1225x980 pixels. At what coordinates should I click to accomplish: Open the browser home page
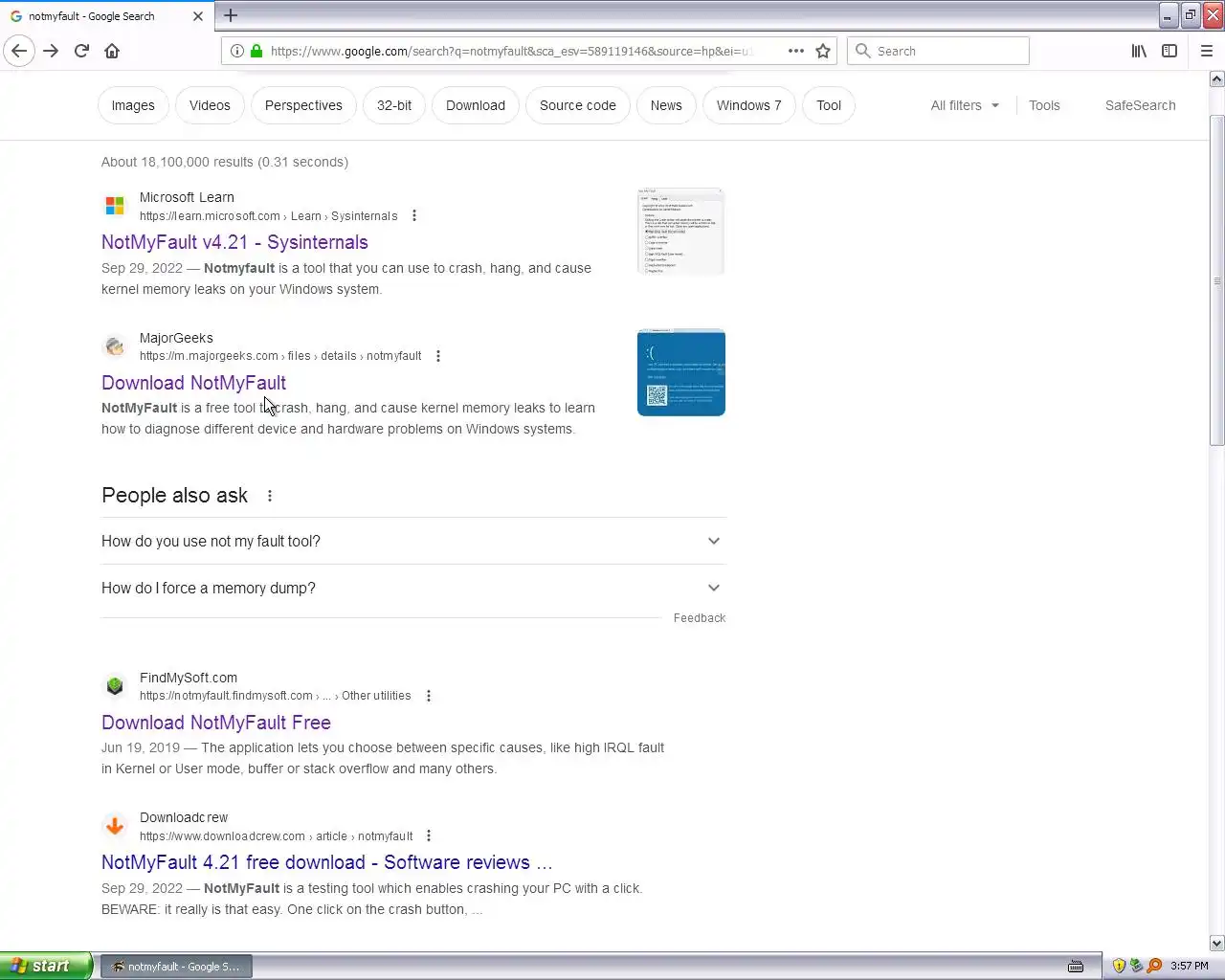click(112, 51)
